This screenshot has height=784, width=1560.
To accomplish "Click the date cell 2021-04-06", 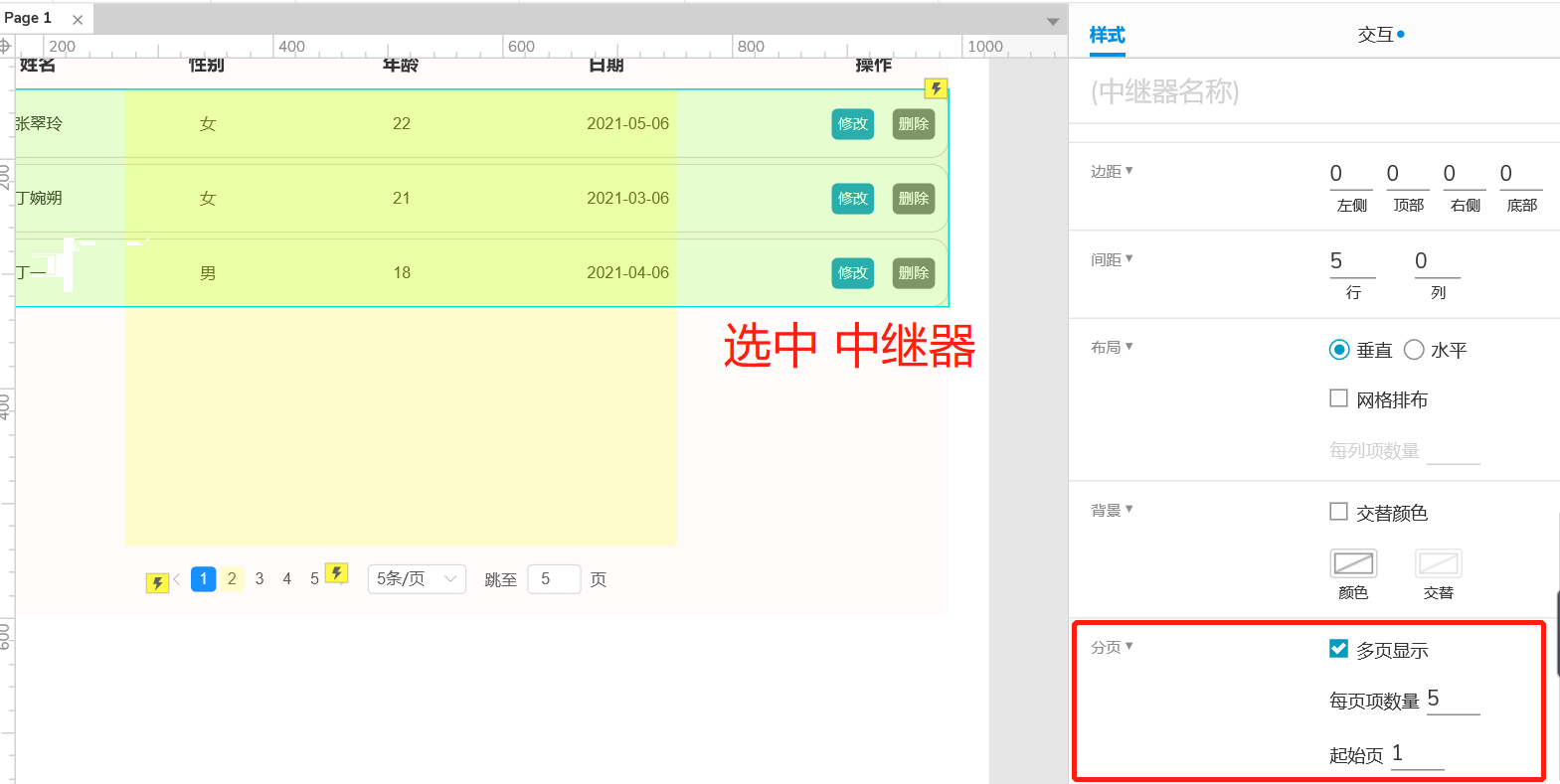I will 627,273.
